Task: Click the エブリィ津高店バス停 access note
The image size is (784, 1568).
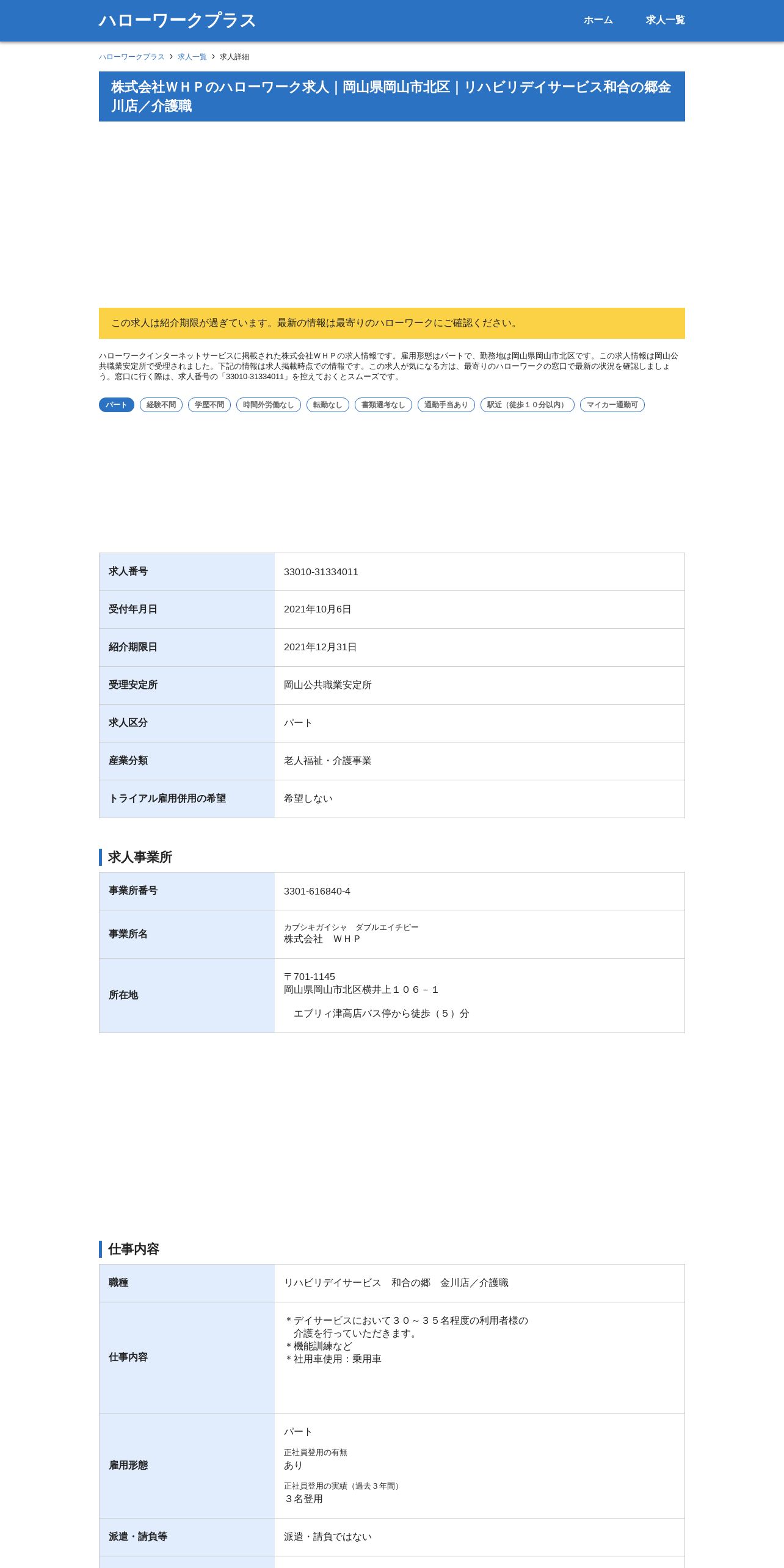Action: (382, 1014)
